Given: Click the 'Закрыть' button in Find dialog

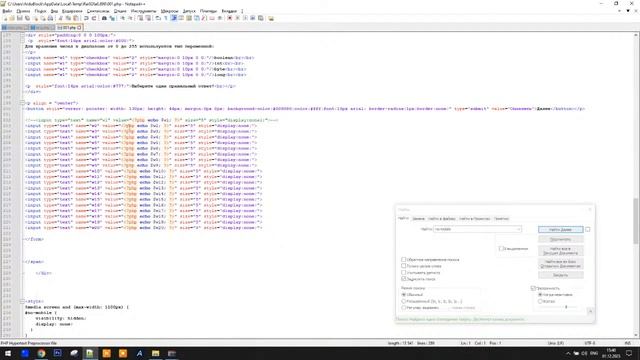Looking at the screenshot, I should coord(560,275).
